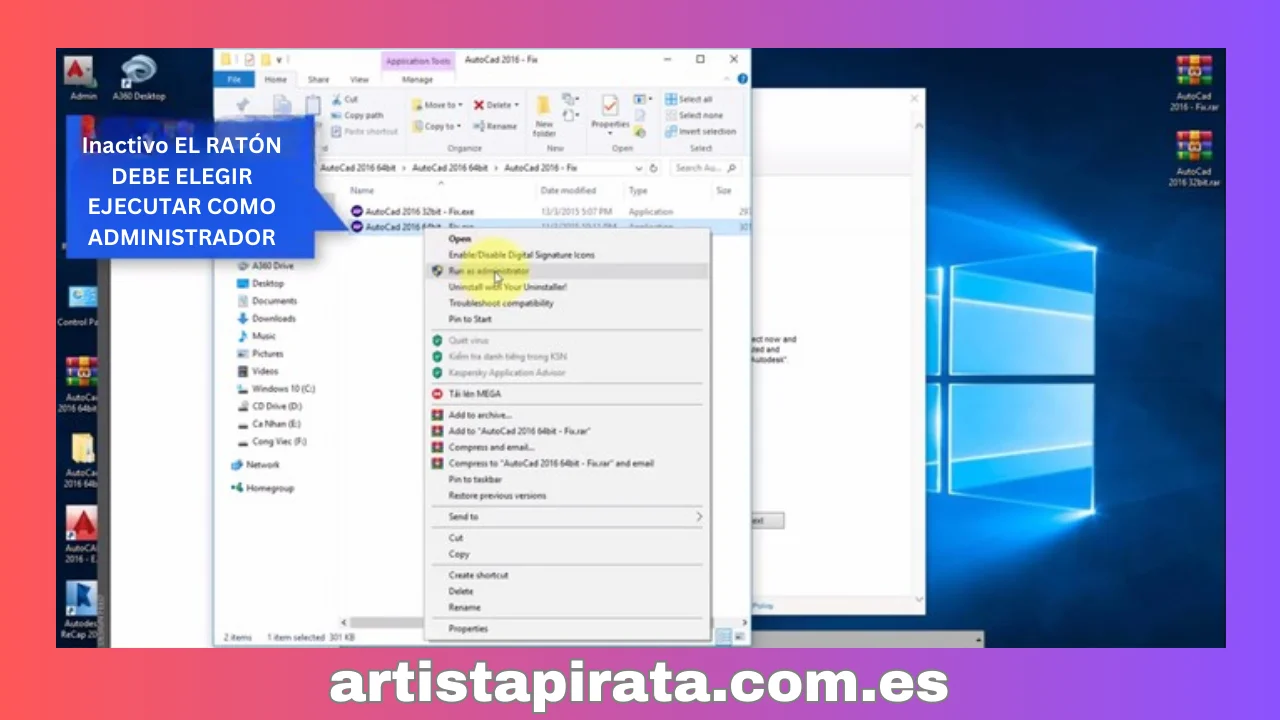This screenshot has height=720, width=1280.
Task: Click Paste shortcut in the ribbon
Action: [x=364, y=131]
